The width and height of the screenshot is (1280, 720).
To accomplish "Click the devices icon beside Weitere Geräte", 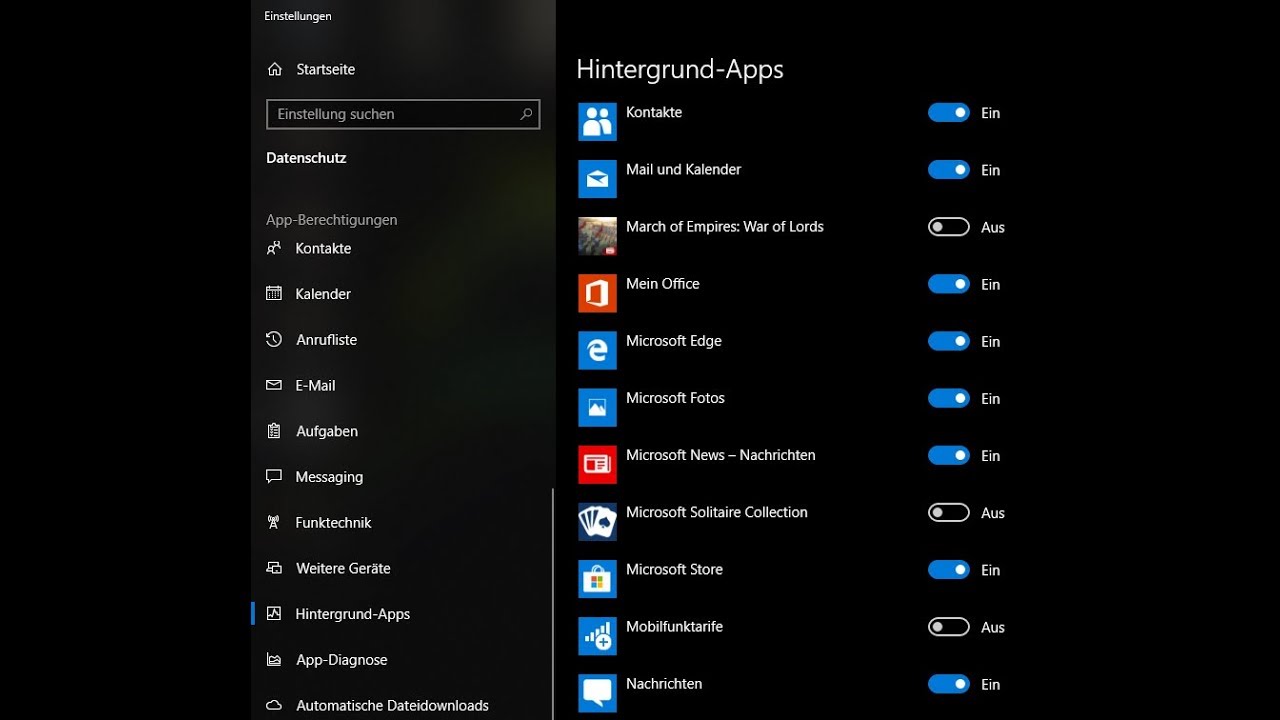I will pos(274,568).
